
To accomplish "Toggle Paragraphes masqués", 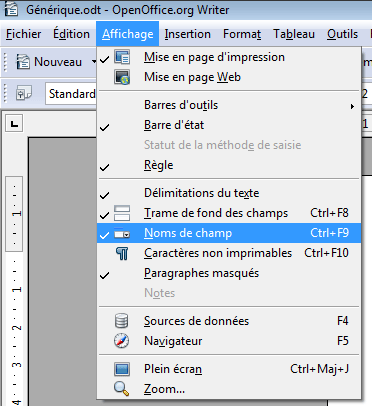I will pyautogui.click(x=229, y=273).
